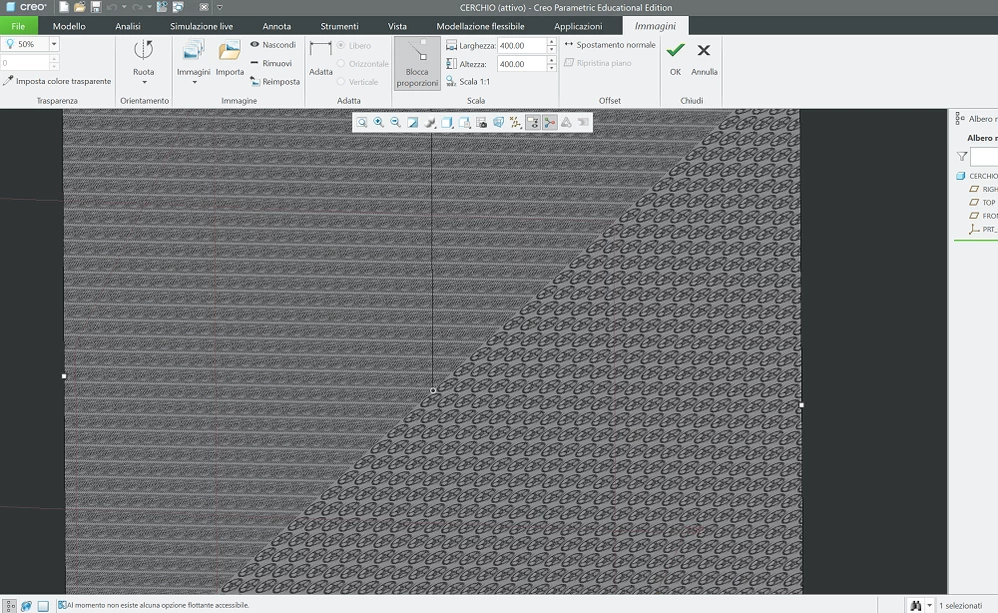
Task: Open the search filter dropdown in status bar
Action: click(x=929, y=604)
